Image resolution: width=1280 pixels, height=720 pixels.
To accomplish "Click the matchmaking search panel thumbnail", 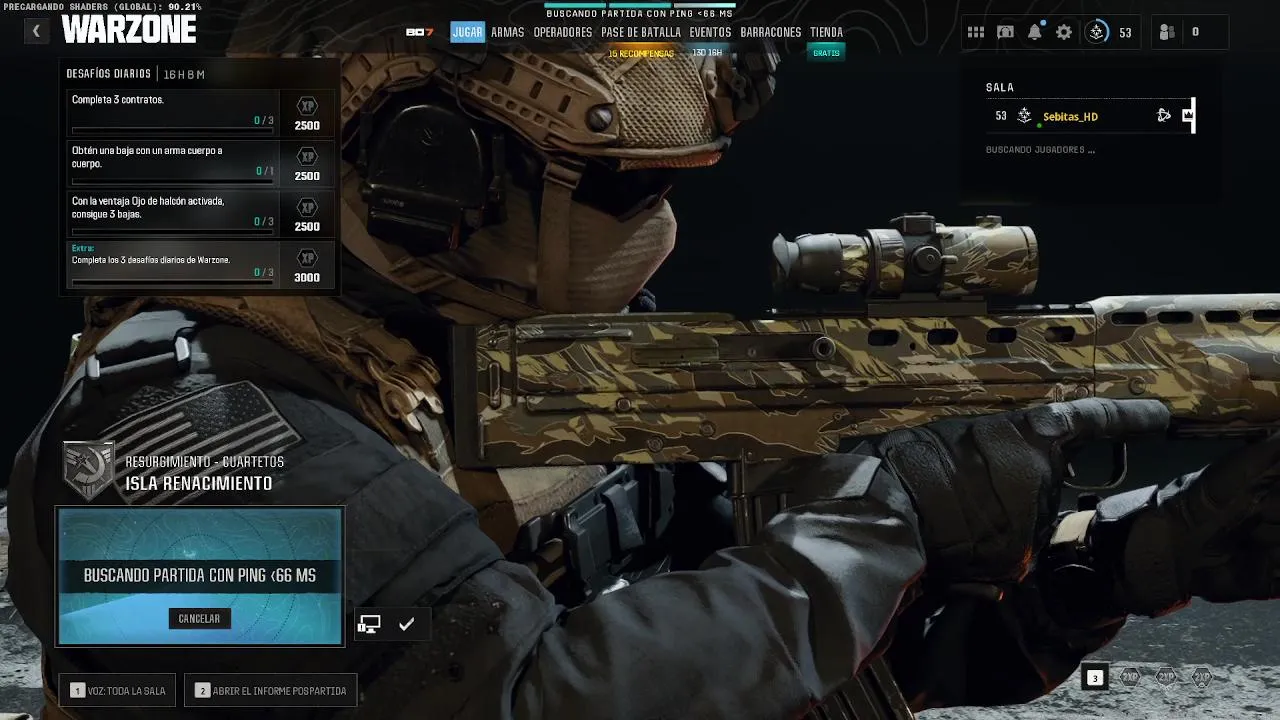I will click(200, 576).
